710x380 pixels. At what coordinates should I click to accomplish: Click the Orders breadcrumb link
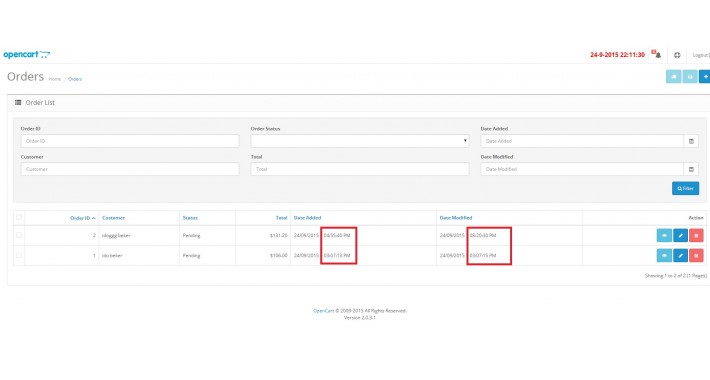click(75, 79)
